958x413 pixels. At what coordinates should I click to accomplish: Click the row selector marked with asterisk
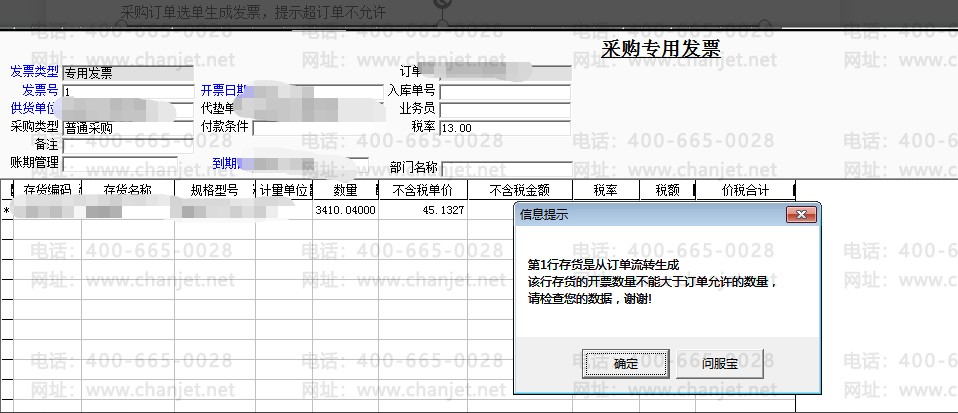[7, 210]
